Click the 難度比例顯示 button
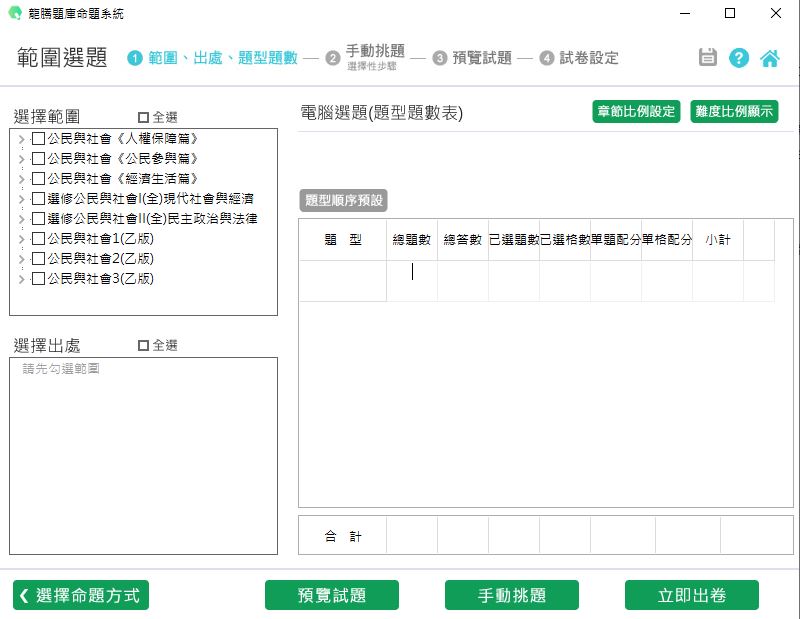Image resolution: width=800 pixels, height=619 pixels. pyautogui.click(x=734, y=111)
